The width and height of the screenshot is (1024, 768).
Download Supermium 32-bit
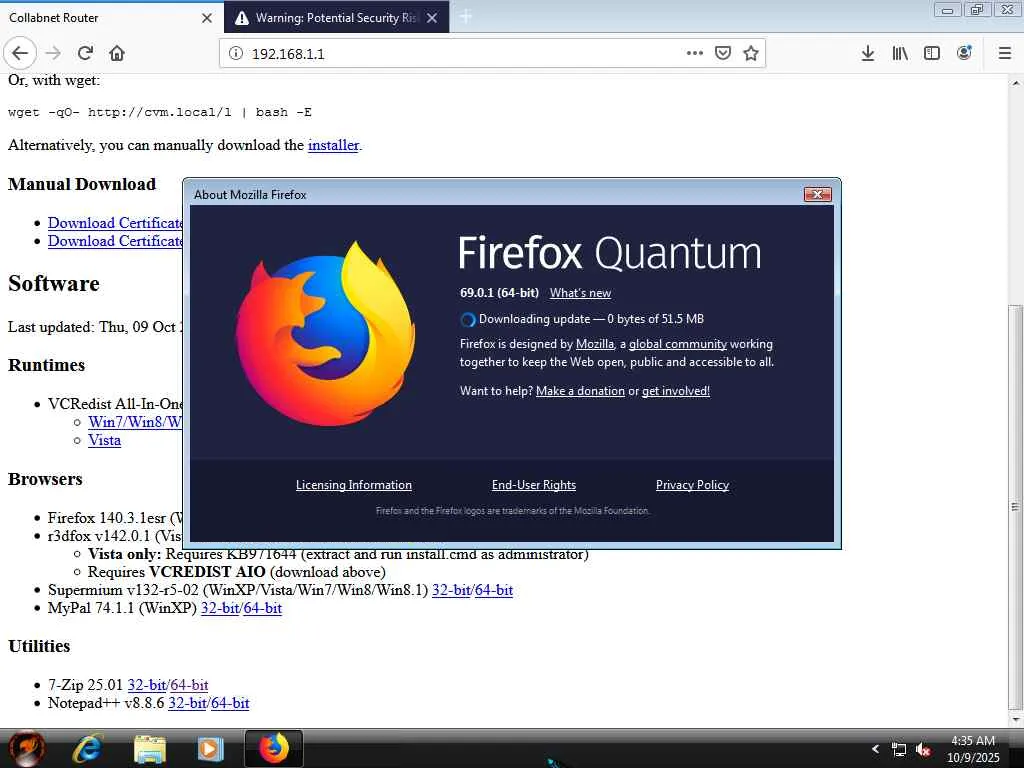tap(451, 590)
